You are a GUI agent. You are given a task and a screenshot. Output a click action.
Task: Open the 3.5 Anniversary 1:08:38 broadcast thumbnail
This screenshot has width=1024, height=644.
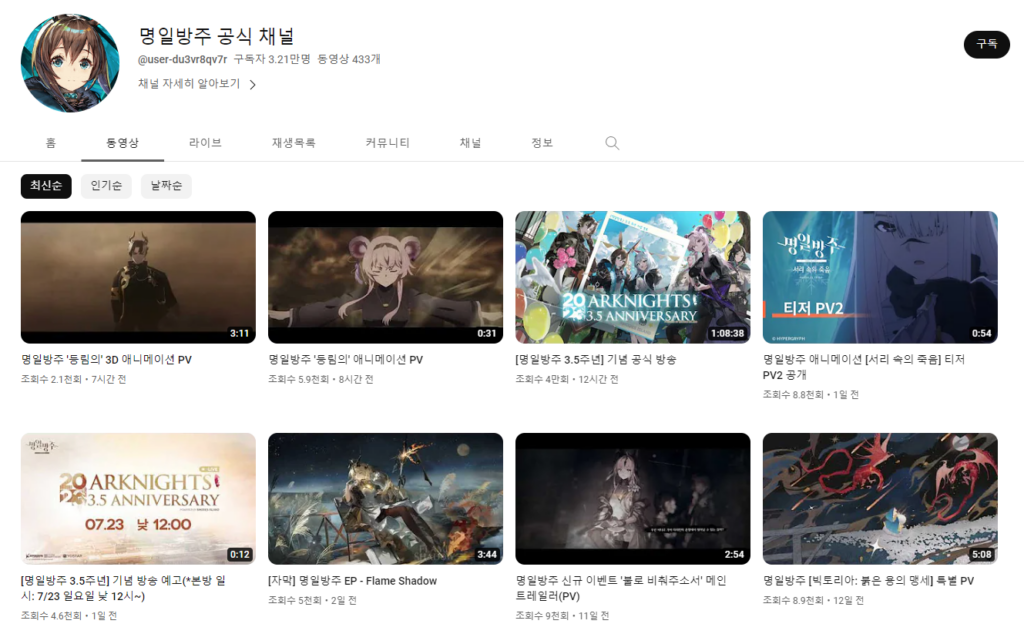click(x=633, y=277)
